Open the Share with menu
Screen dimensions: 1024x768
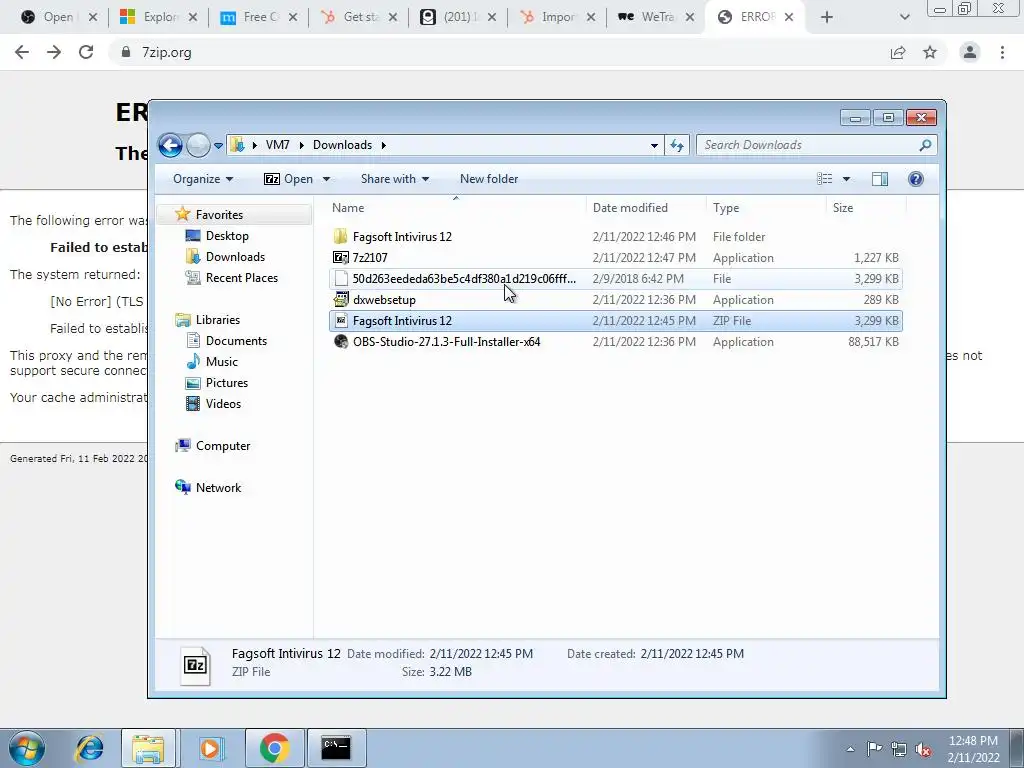[394, 179]
